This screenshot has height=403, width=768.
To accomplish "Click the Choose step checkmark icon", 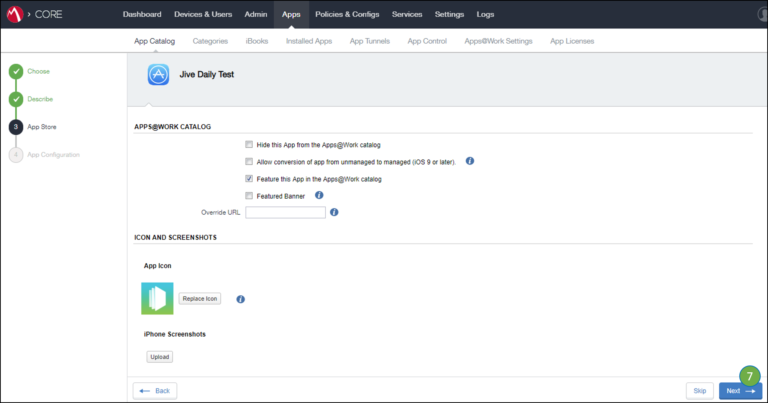I will (16, 71).
